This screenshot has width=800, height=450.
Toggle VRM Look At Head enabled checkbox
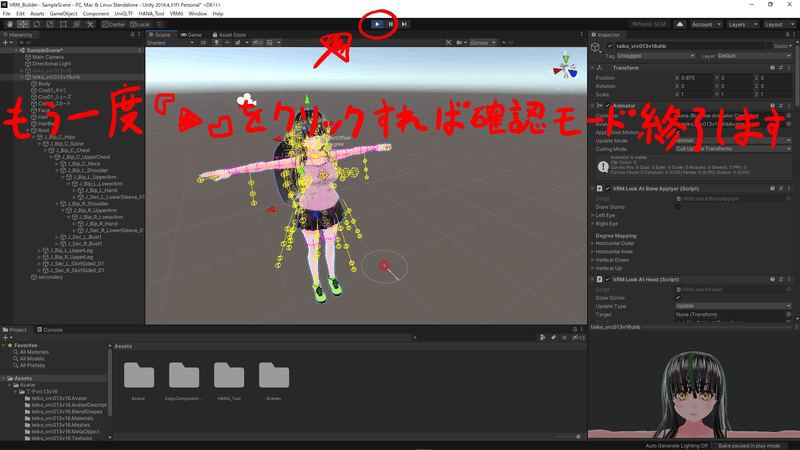coord(608,280)
